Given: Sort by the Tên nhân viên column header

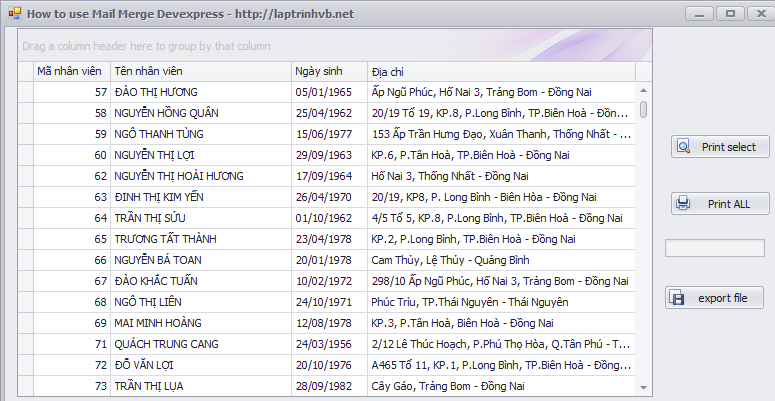Looking at the screenshot, I should 201,71.
